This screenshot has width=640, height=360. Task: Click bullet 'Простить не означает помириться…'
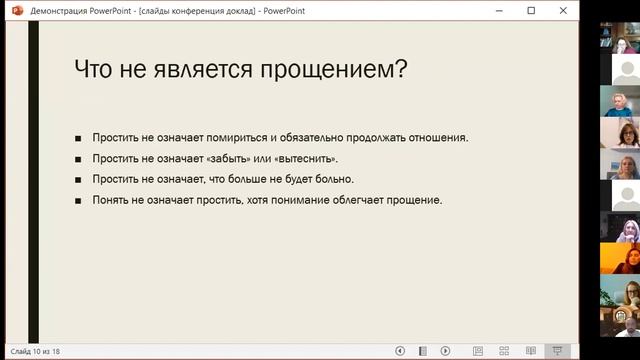coord(280,138)
